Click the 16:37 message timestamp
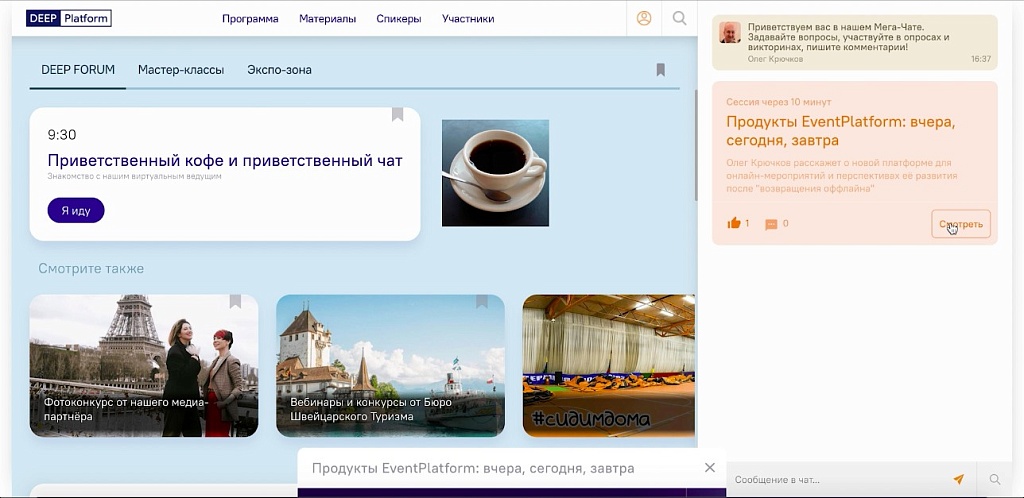This screenshot has height=498, width=1024. pyautogui.click(x=981, y=59)
